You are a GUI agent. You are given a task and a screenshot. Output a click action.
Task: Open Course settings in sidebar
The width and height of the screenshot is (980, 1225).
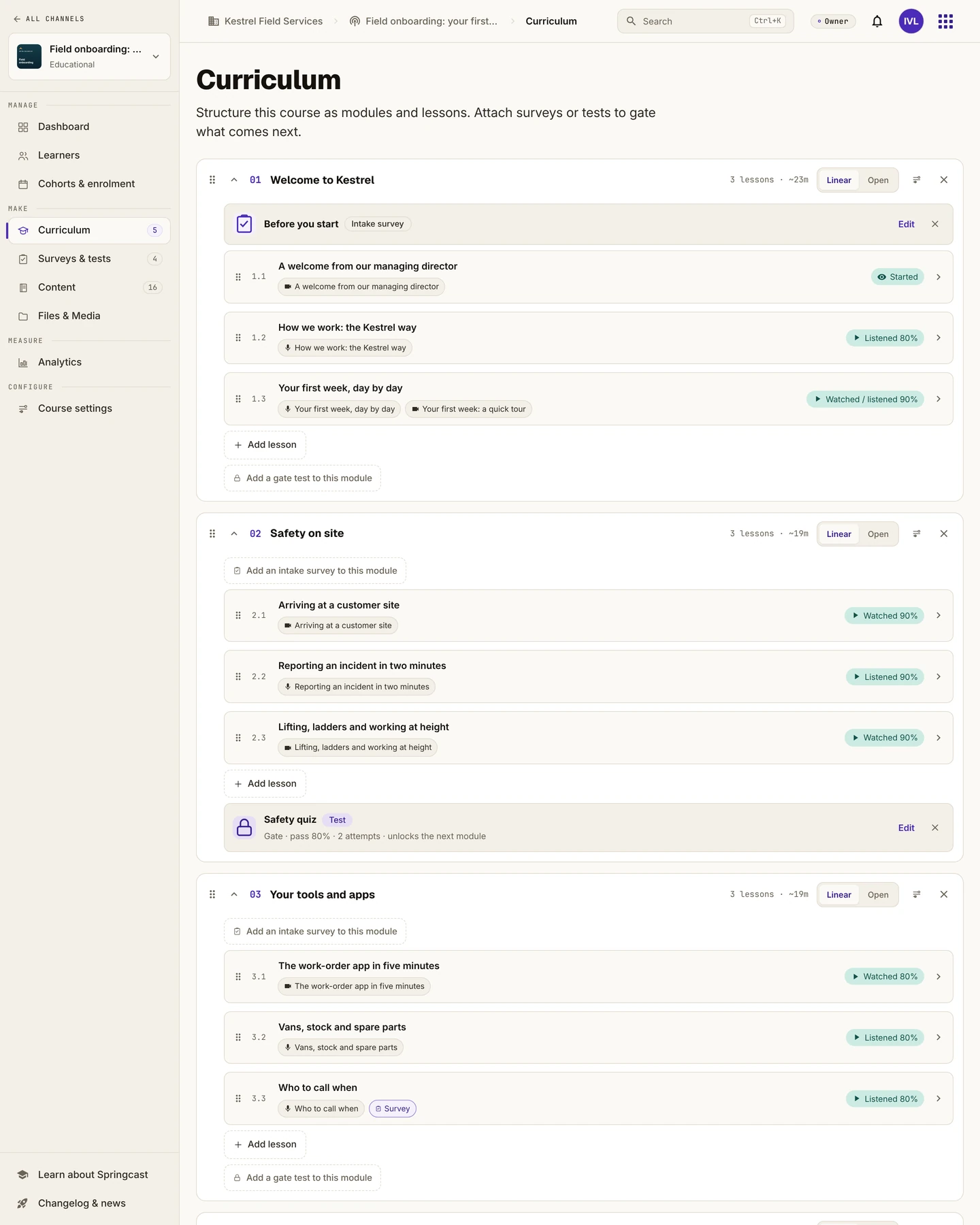click(89, 408)
